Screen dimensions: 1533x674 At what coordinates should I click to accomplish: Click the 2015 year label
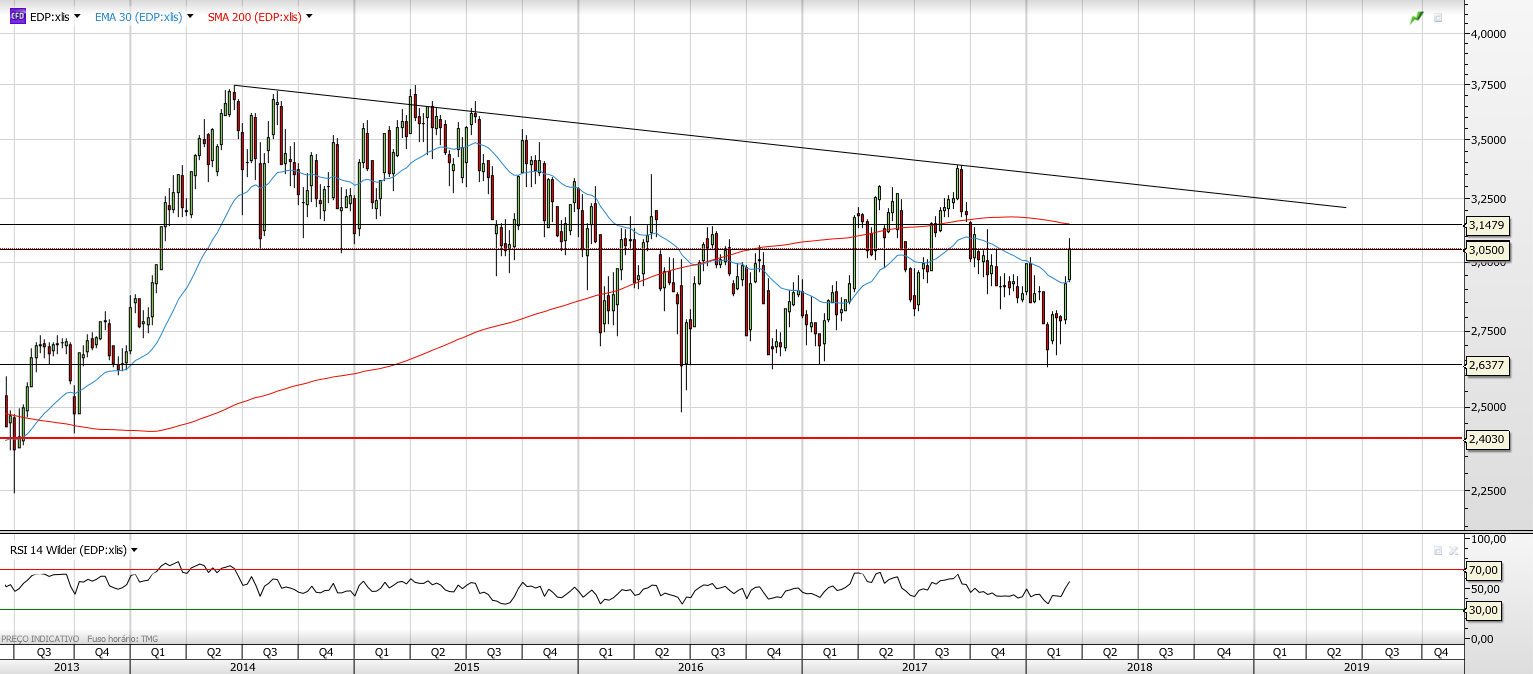(x=466, y=667)
